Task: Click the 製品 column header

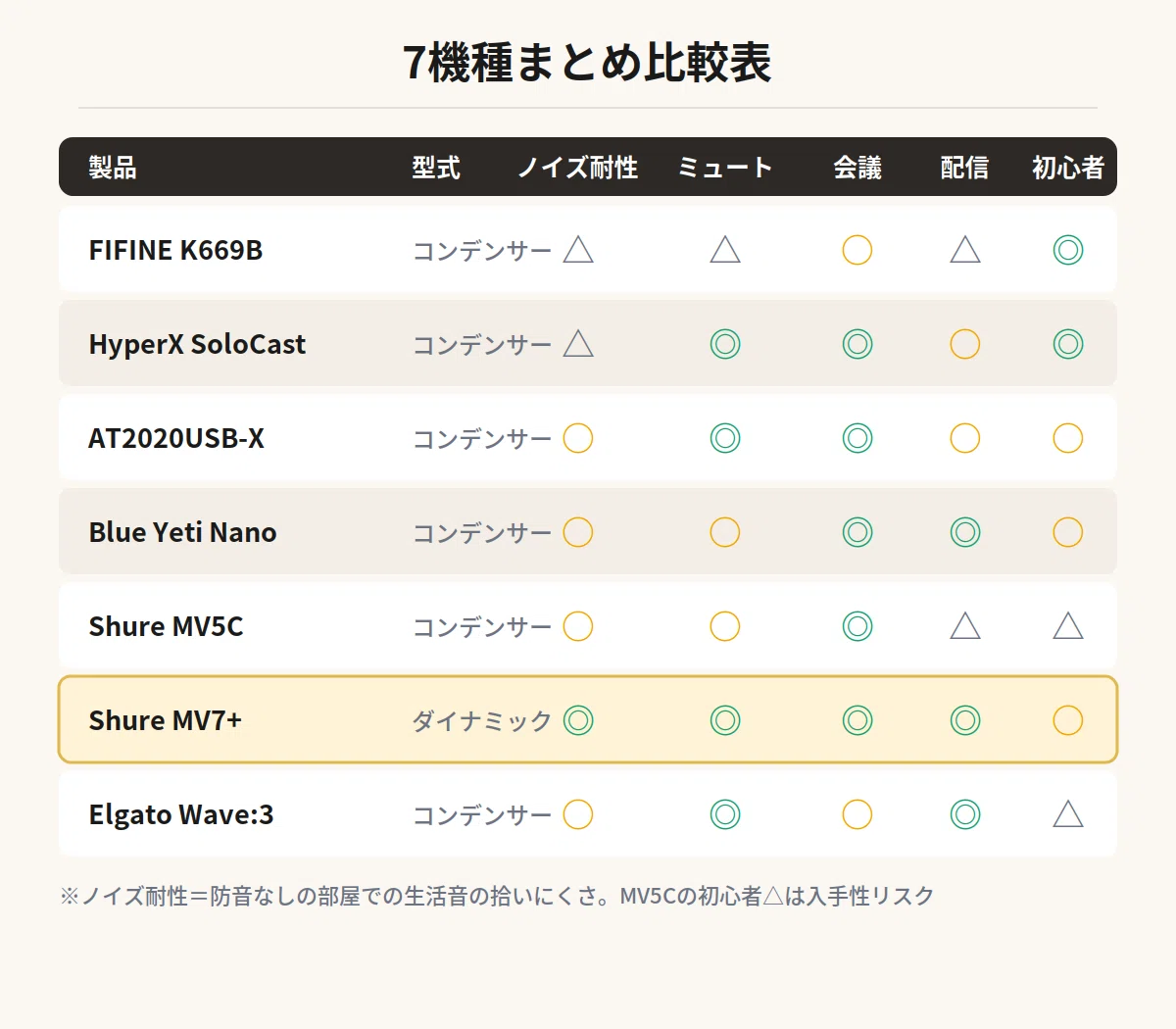Action: pyautogui.click(x=113, y=168)
